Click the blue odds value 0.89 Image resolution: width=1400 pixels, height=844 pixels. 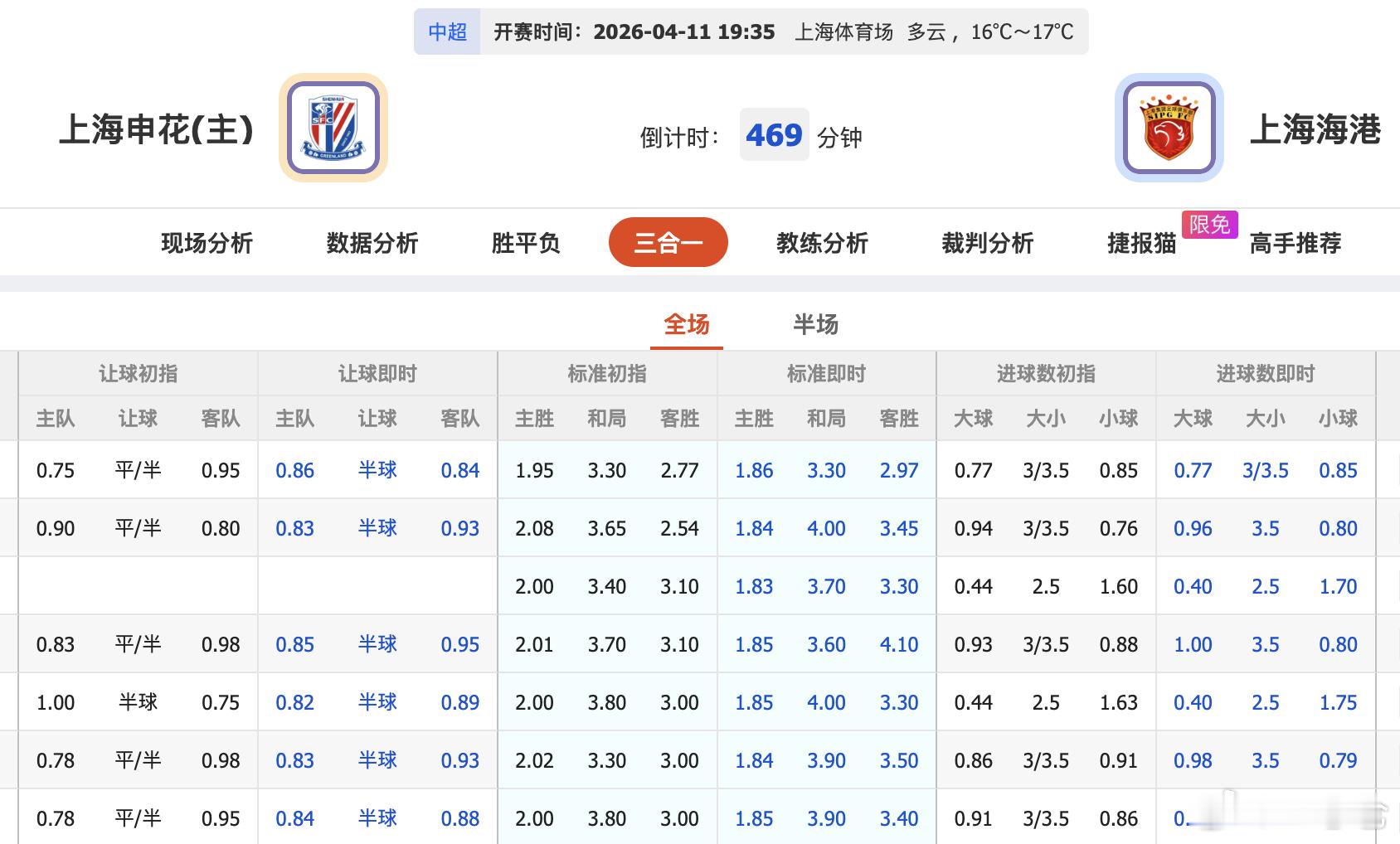point(460,702)
